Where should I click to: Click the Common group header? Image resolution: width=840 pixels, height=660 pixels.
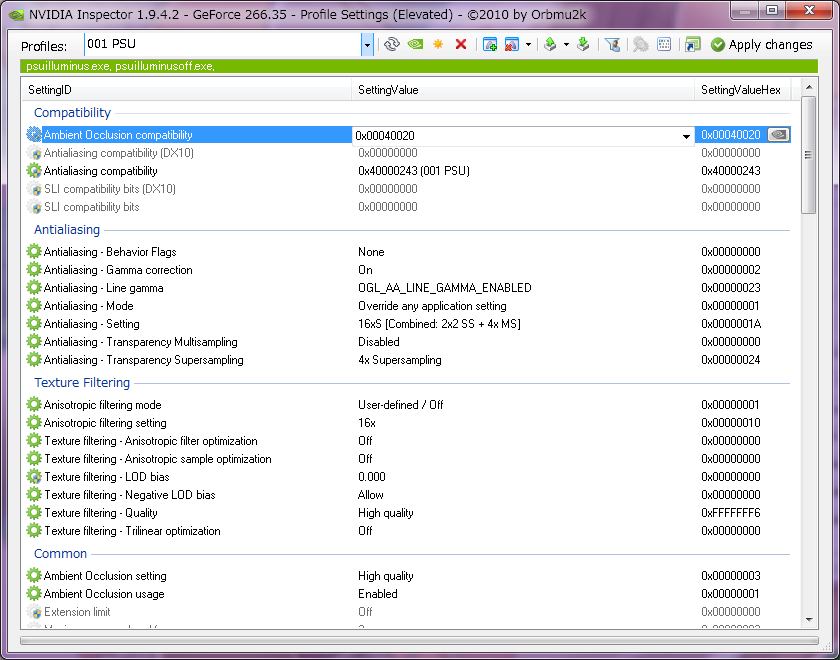(x=60, y=553)
